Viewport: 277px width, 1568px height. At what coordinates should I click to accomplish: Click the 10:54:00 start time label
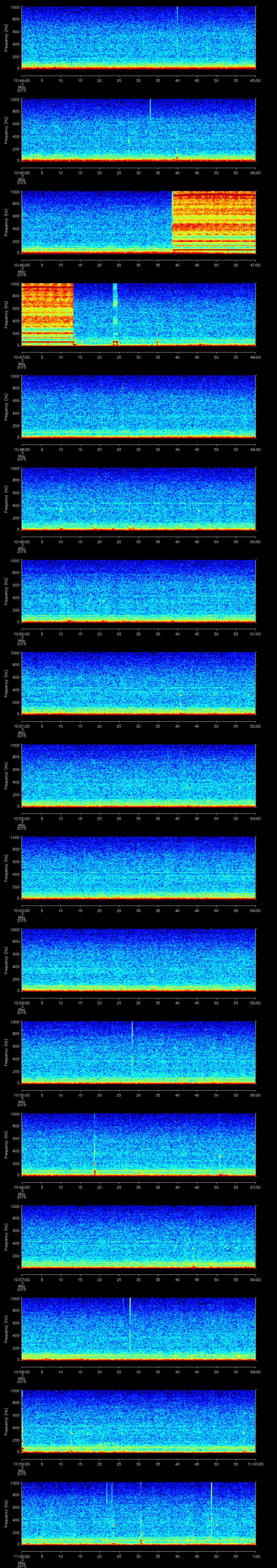(x=21, y=1003)
